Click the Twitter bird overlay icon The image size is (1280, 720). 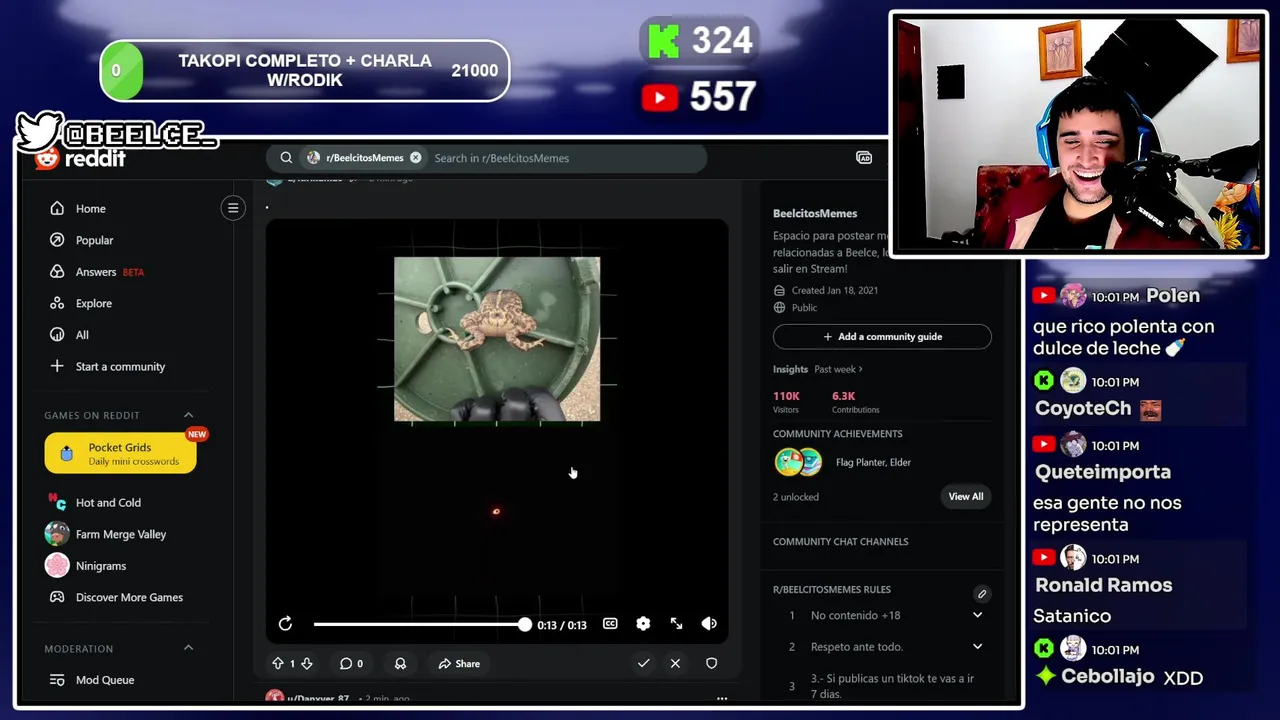40,131
